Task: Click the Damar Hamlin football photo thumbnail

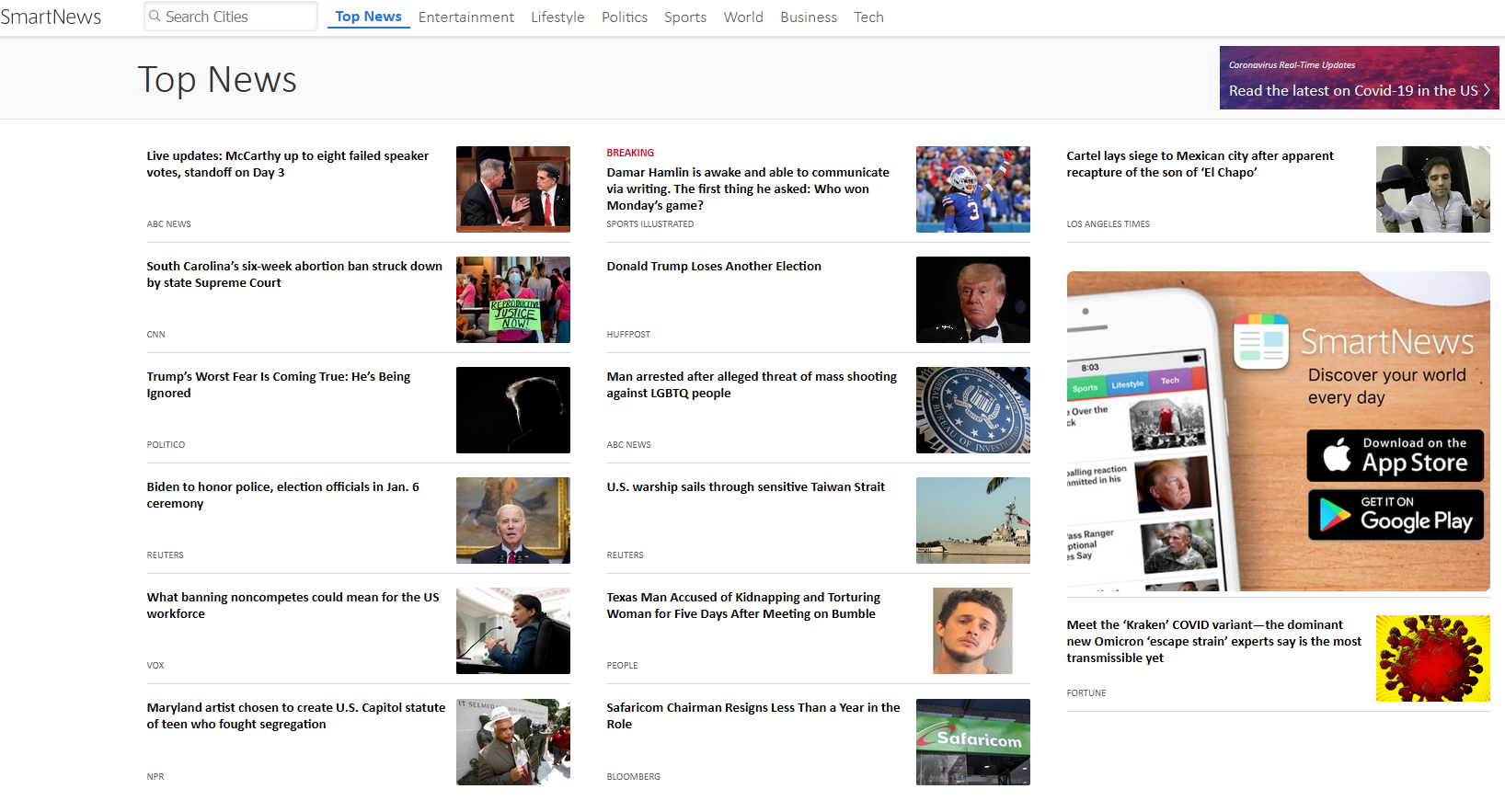Action: click(x=972, y=189)
